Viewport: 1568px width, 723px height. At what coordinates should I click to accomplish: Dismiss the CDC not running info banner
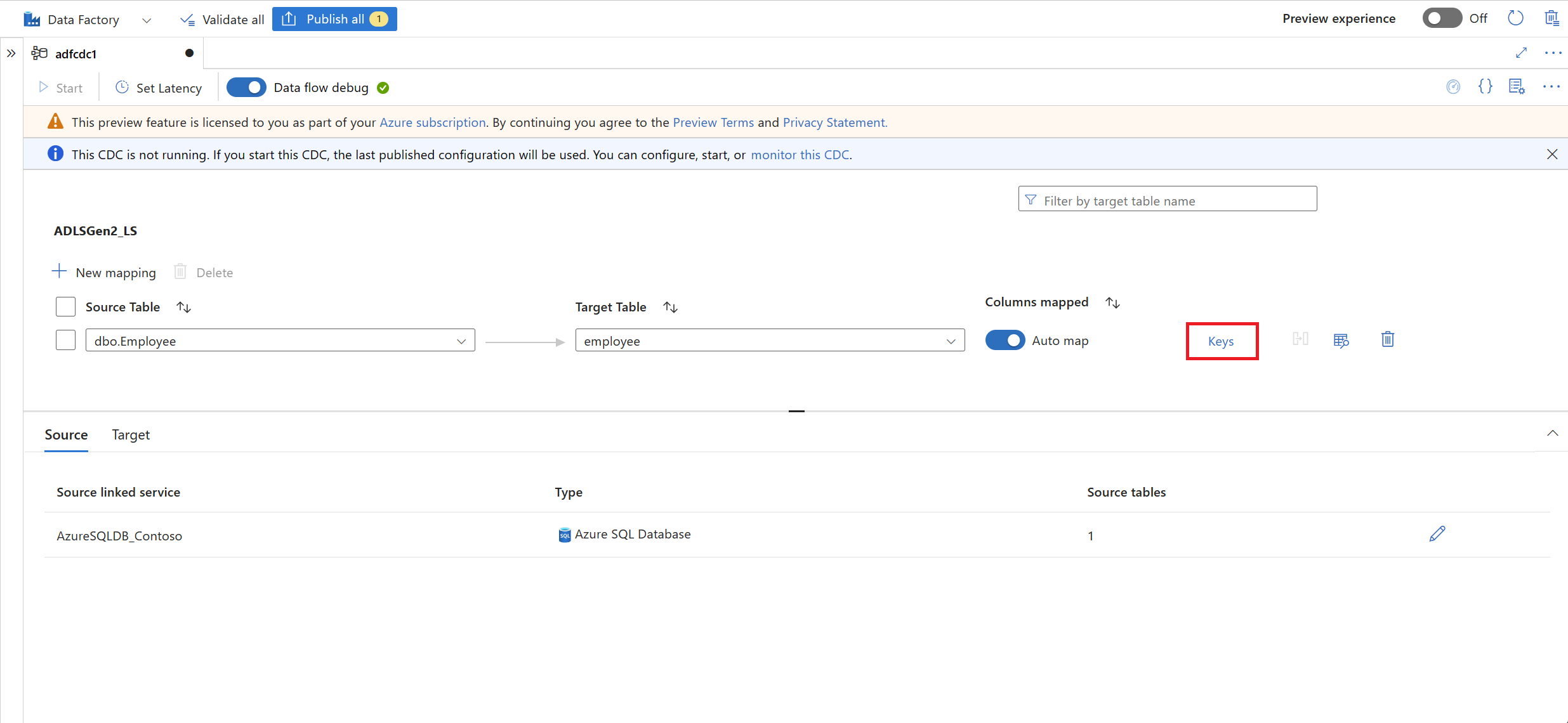tap(1552, 154)
